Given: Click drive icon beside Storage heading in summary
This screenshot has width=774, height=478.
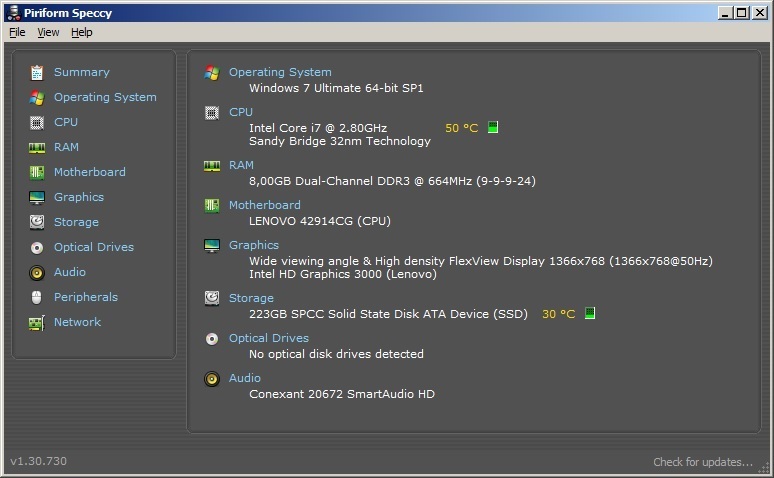Looking at the screenshot, I should 212,298.
